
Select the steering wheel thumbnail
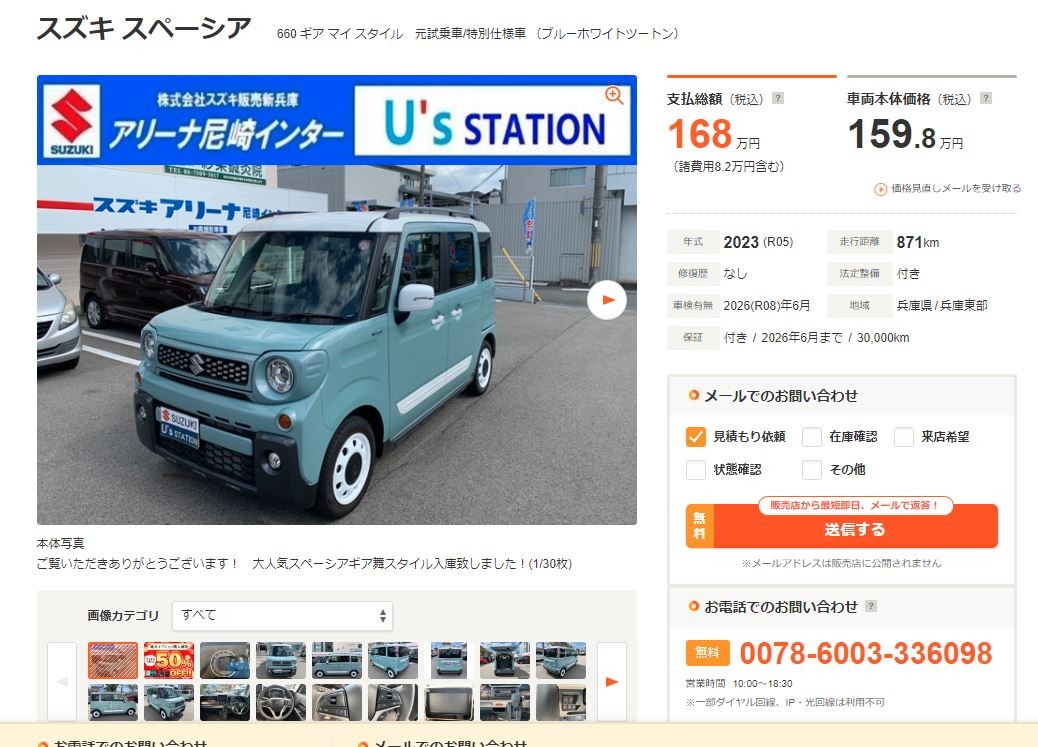(281, 703)
